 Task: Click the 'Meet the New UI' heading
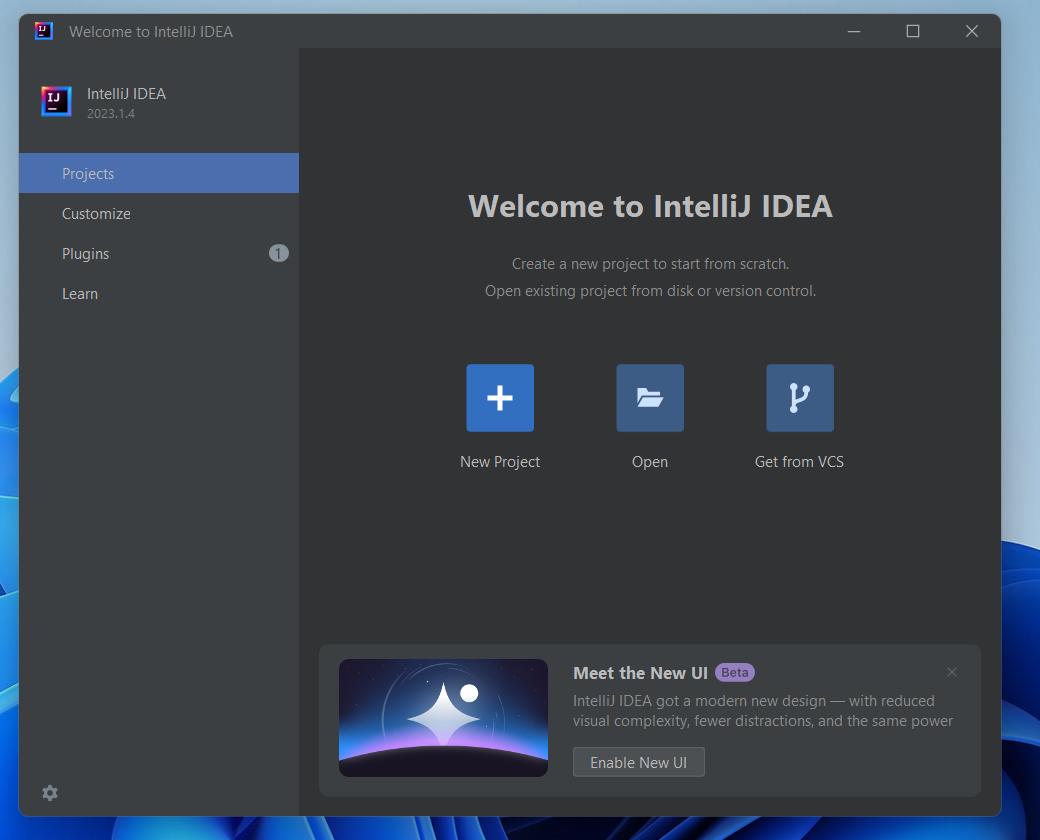point(640,673)
